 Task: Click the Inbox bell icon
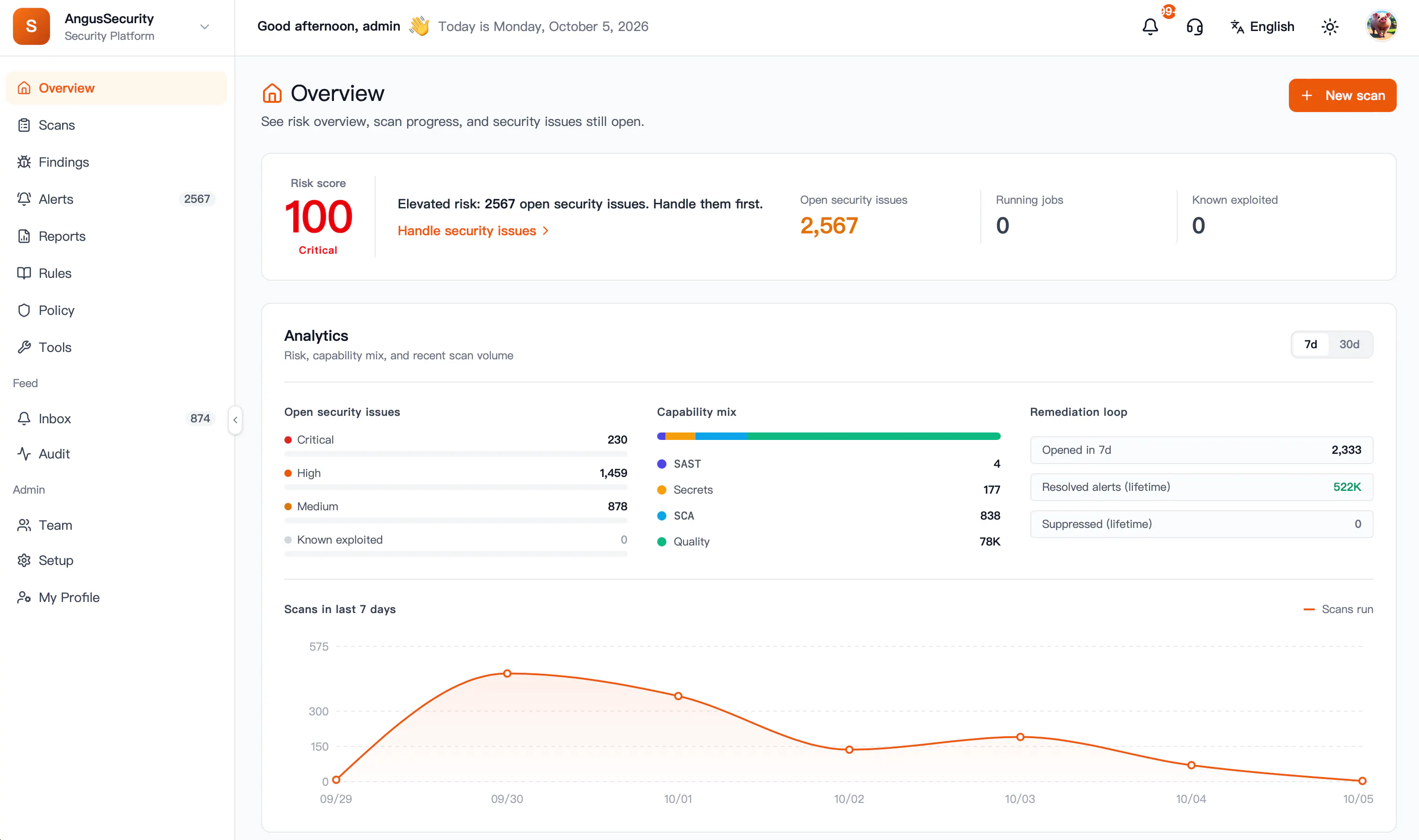24,418
